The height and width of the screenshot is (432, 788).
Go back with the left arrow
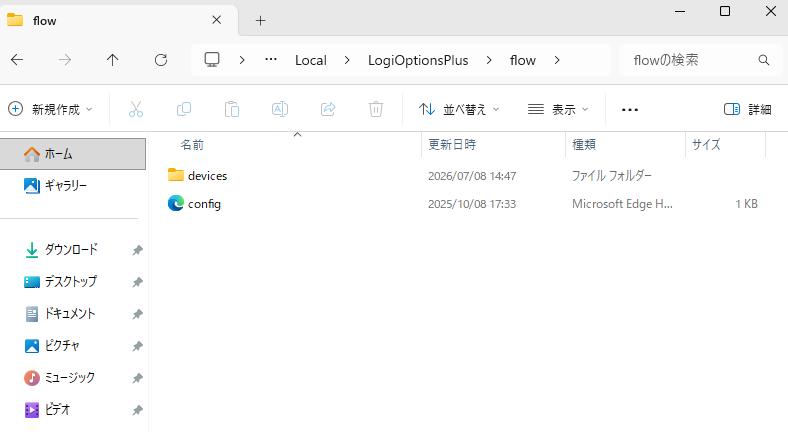17,60
